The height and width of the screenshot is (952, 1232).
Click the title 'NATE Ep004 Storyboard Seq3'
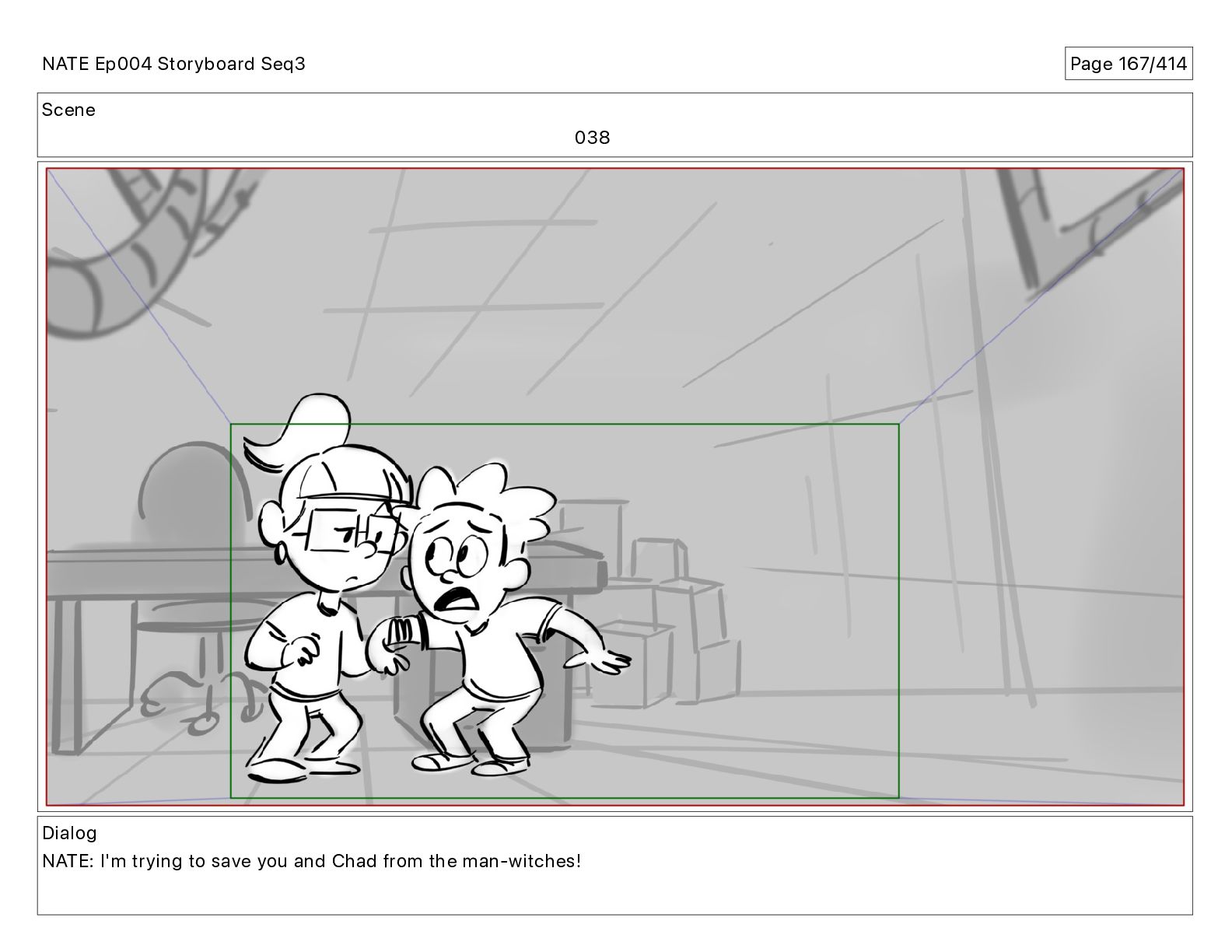tap(173, 64)
